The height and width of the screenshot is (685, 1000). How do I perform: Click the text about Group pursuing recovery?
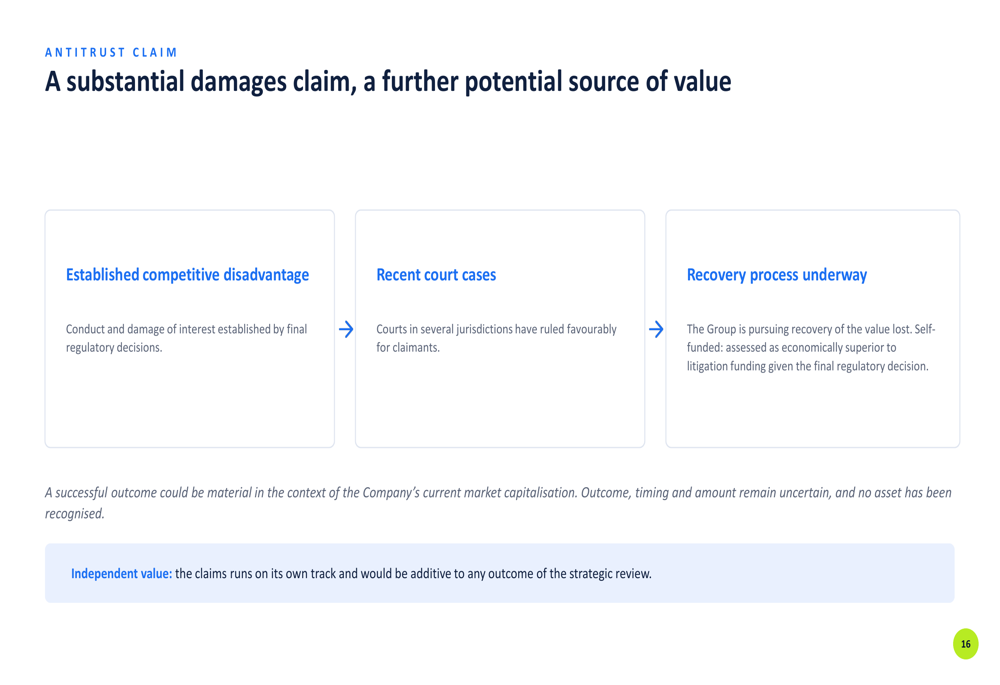pyautogui.click(x=811, y=348)
